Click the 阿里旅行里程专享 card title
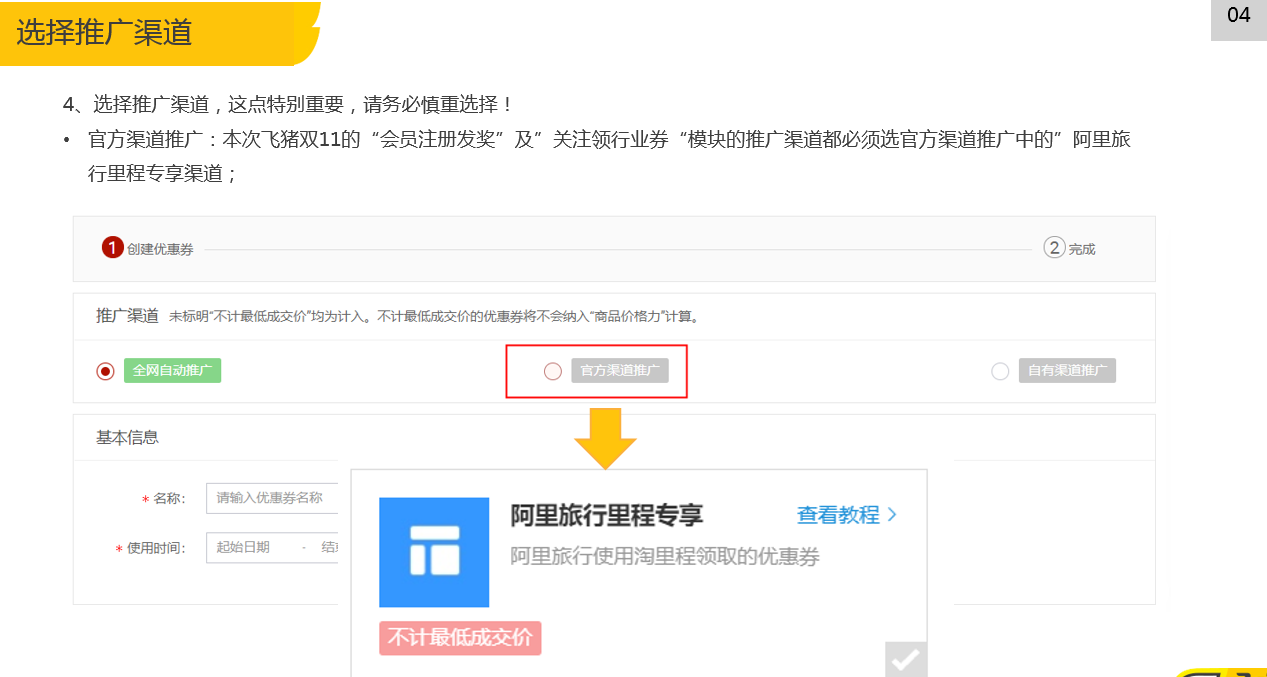Viewport: 1267px width, 677px height. coord(607,515)
